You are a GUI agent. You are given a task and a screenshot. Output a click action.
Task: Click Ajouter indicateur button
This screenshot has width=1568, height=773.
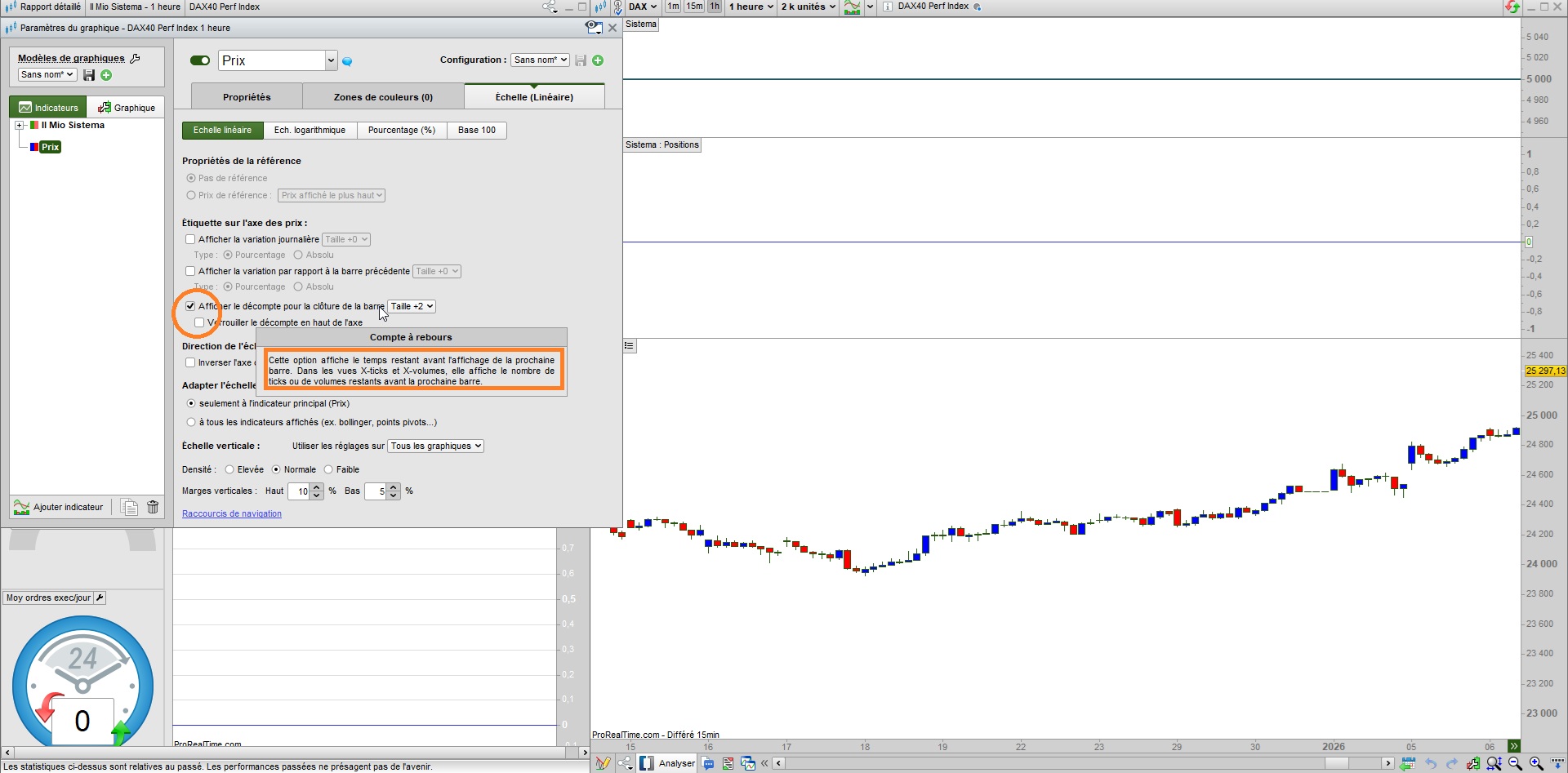(59, 507)
